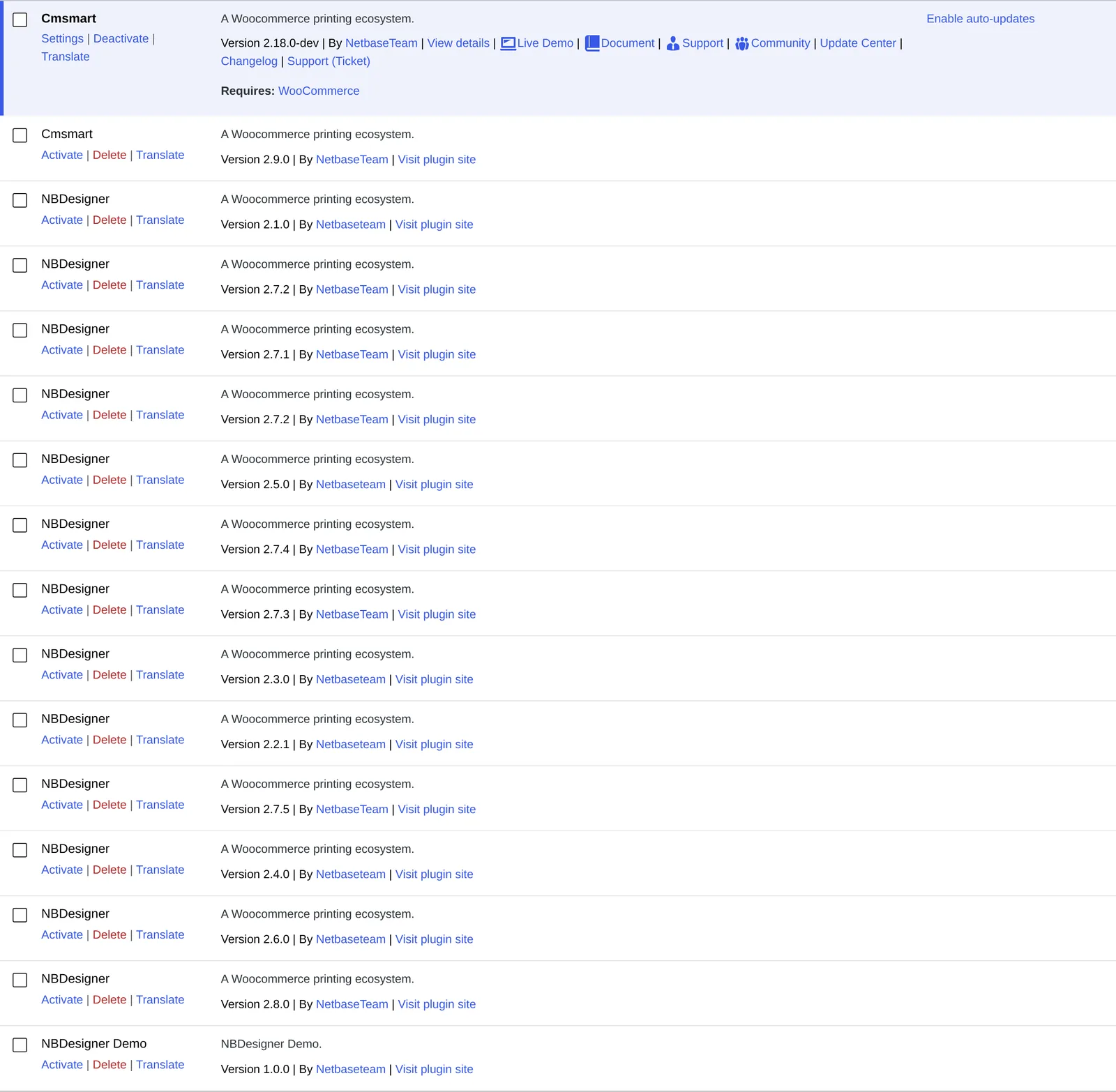Open Cmsmart Settings link

(62, 38)
